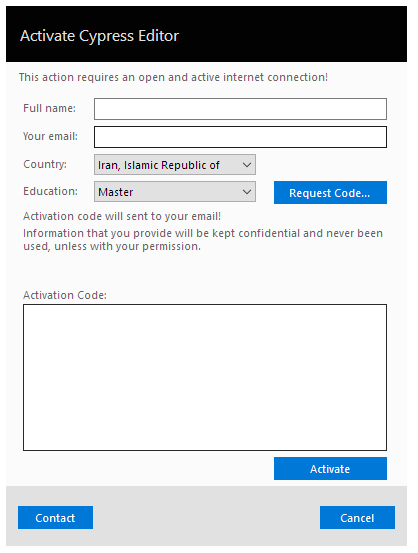Screen dimensions: 418x553
Task: Expand the Country list via its chevron arrow
Action: tap(247, 165)
